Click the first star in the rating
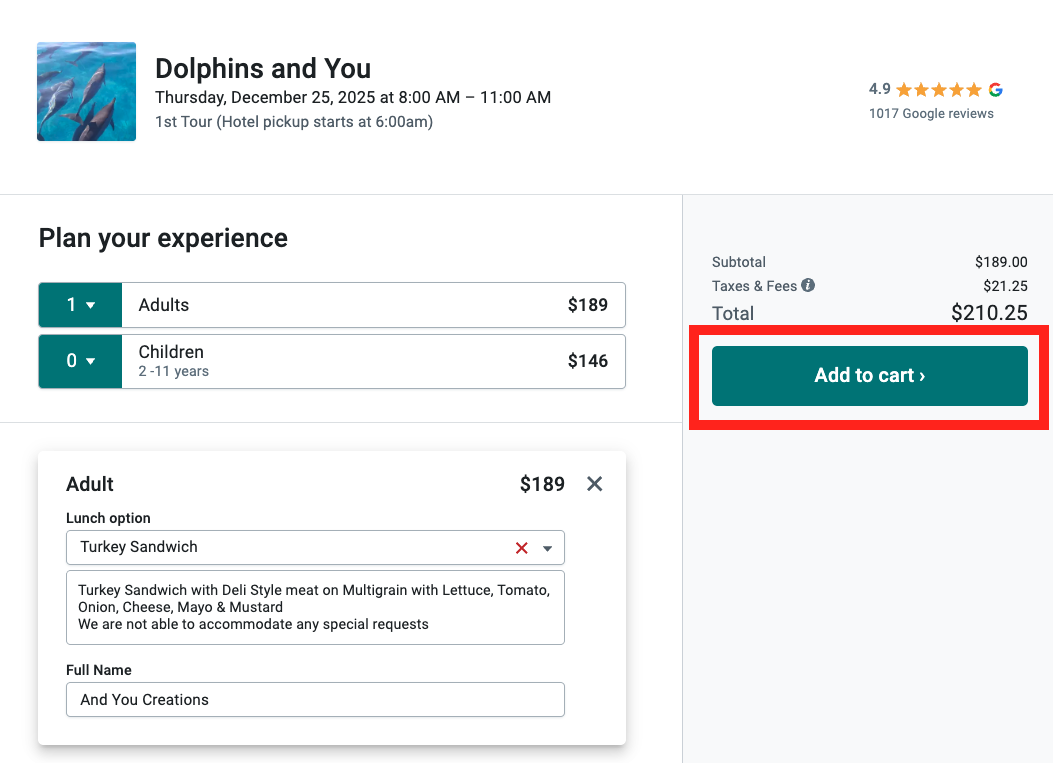The height and width of the screenshot is (763, 1053). point(905,88)
